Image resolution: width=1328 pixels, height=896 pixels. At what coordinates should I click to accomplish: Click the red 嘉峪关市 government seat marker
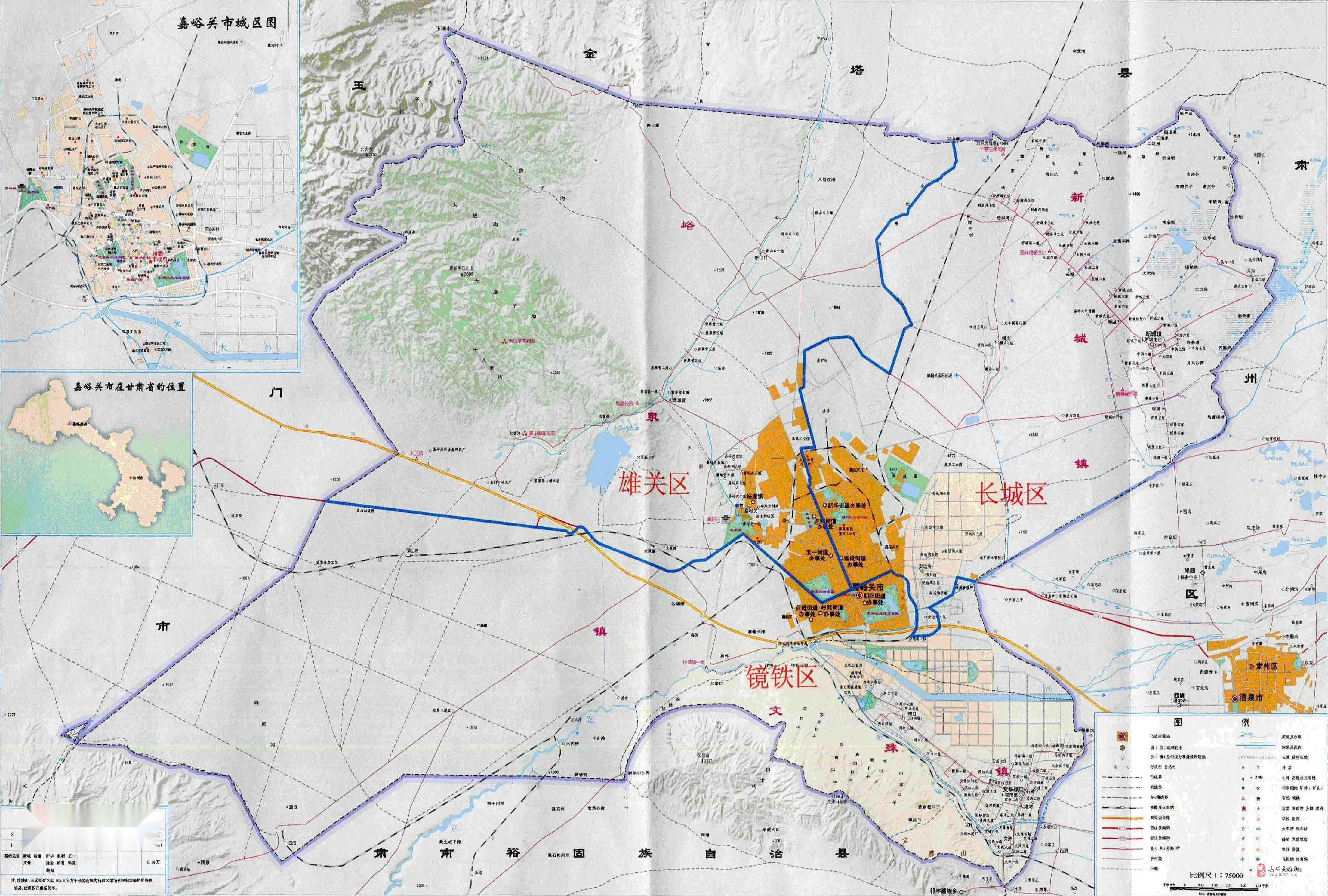point(859,596)
